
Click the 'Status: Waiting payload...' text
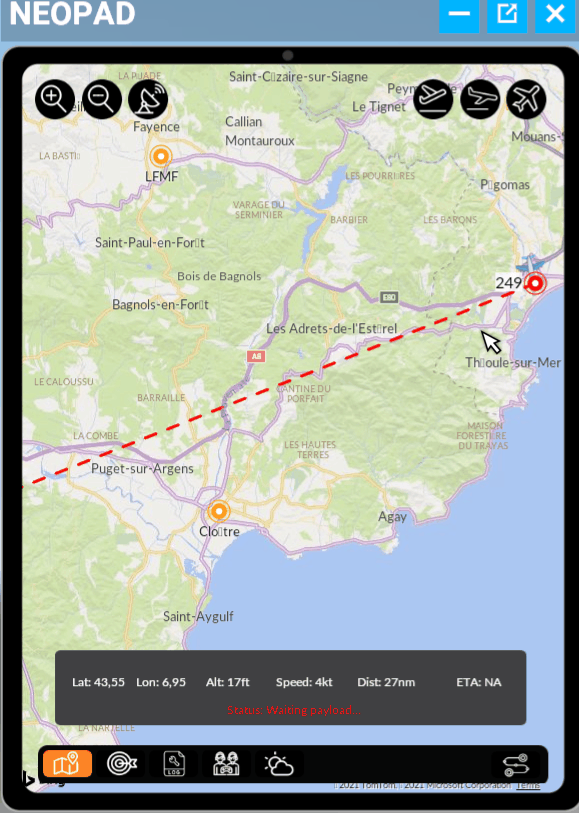293,710
